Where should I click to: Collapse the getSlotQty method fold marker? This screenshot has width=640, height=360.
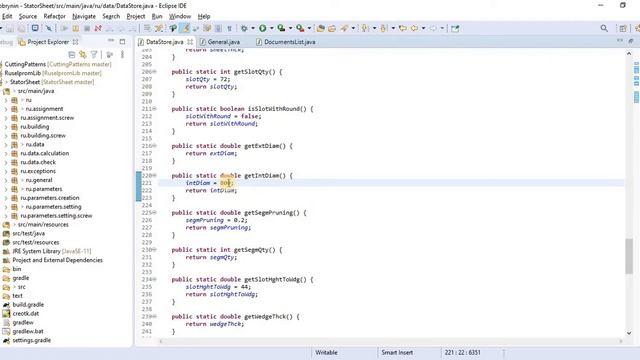pos(155,72)
